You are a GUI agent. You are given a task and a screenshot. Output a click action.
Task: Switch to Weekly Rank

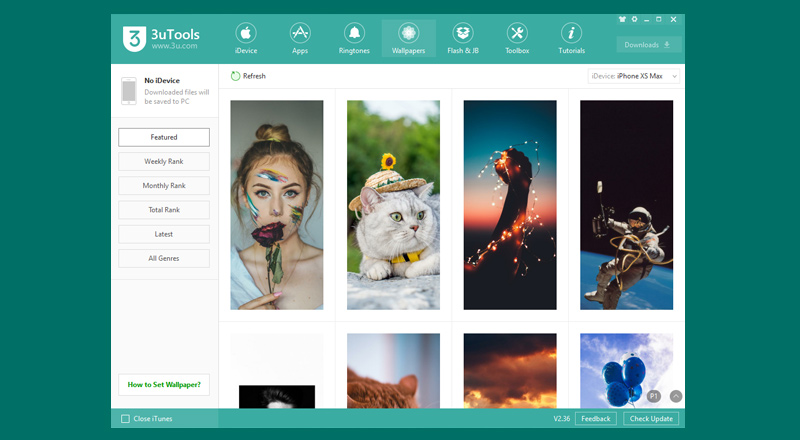tap(164, 161)
